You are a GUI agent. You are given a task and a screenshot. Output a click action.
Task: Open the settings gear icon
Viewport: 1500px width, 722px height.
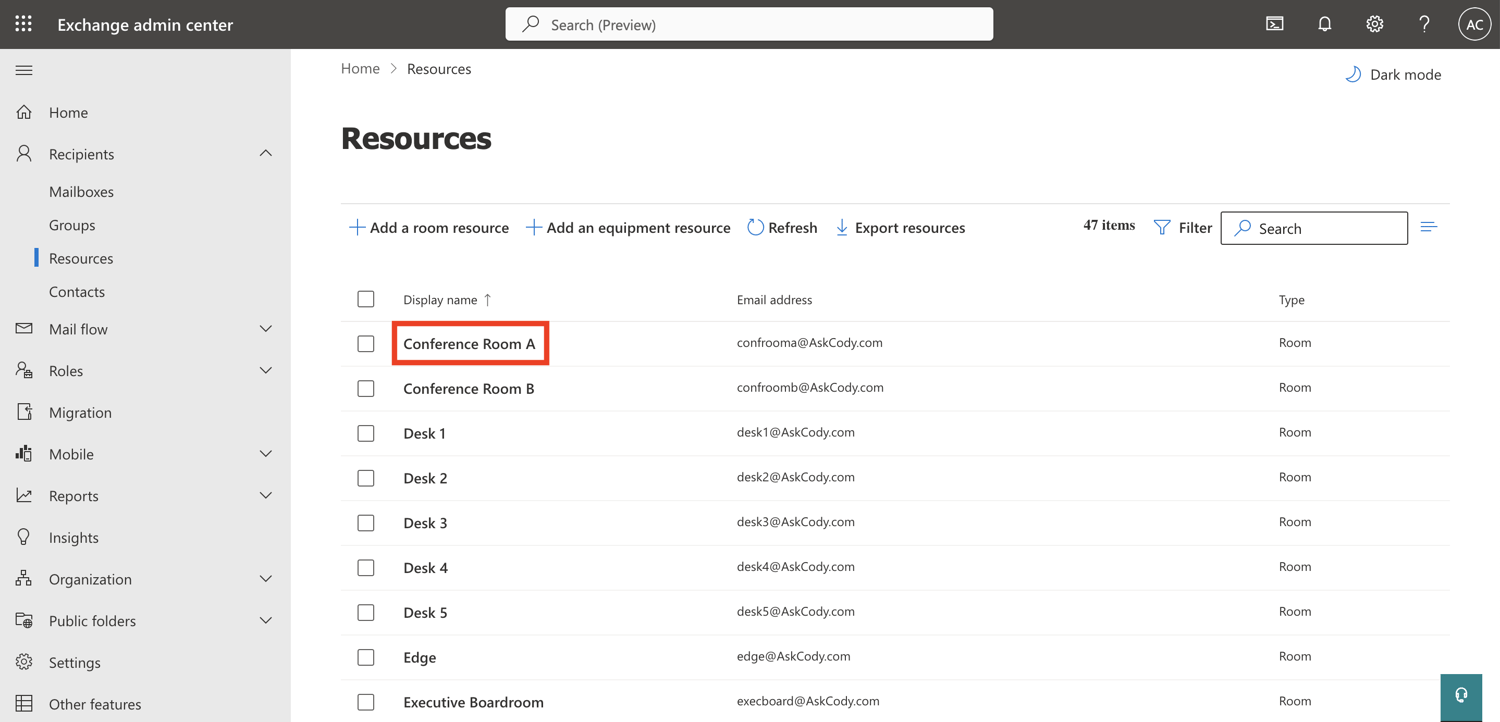pos(1374,23)
